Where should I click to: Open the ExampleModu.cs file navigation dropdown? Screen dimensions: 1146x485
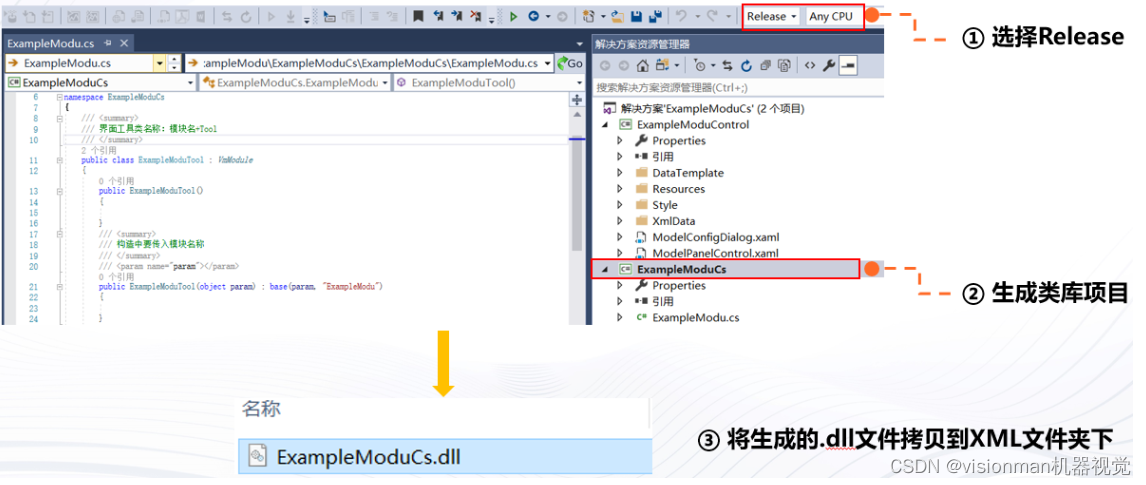click(x=159, y=64)
